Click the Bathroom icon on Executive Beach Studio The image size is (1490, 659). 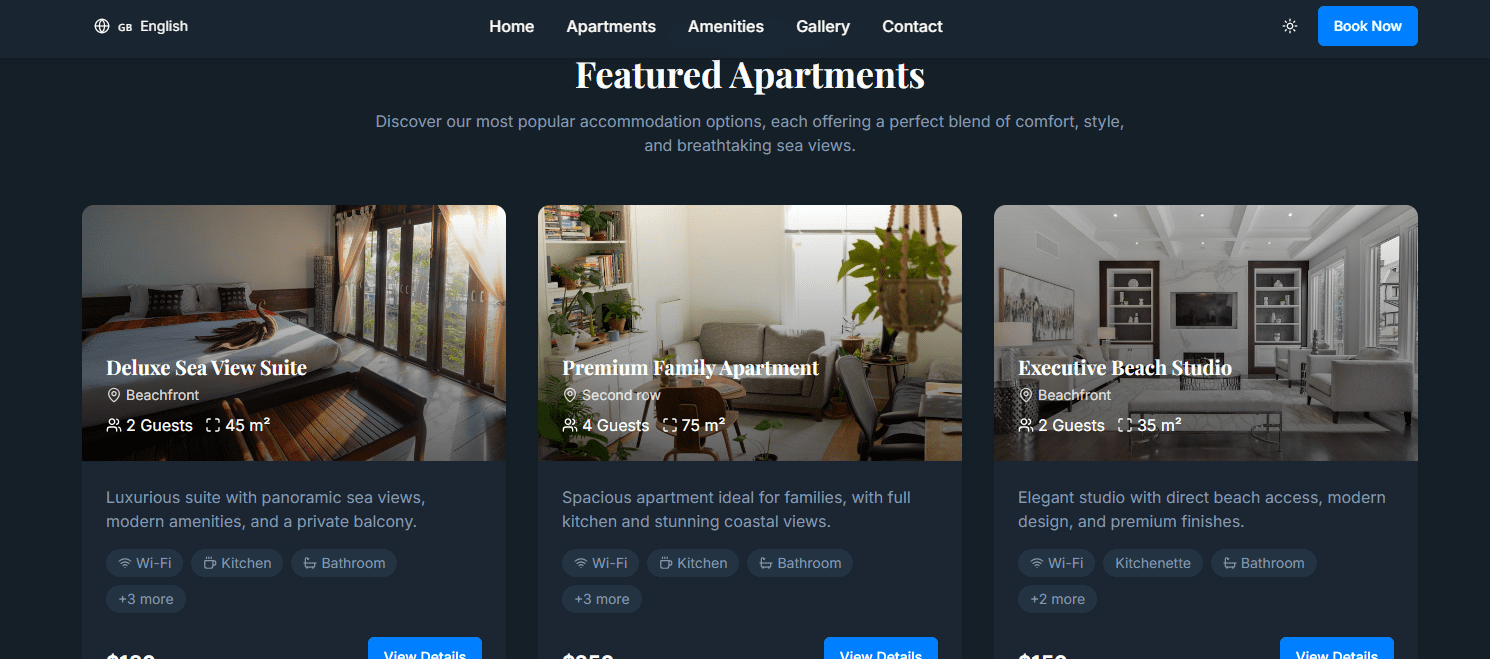pyautogui.click(x=1229, y=563)
